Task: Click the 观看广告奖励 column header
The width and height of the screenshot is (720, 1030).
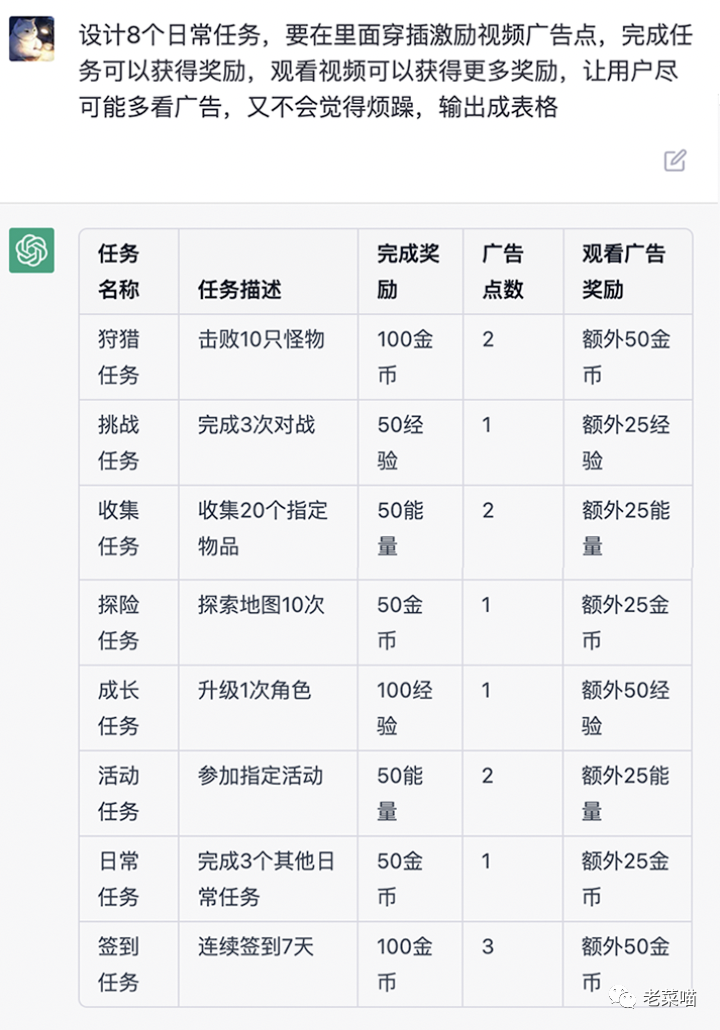Action: [623, 271]
